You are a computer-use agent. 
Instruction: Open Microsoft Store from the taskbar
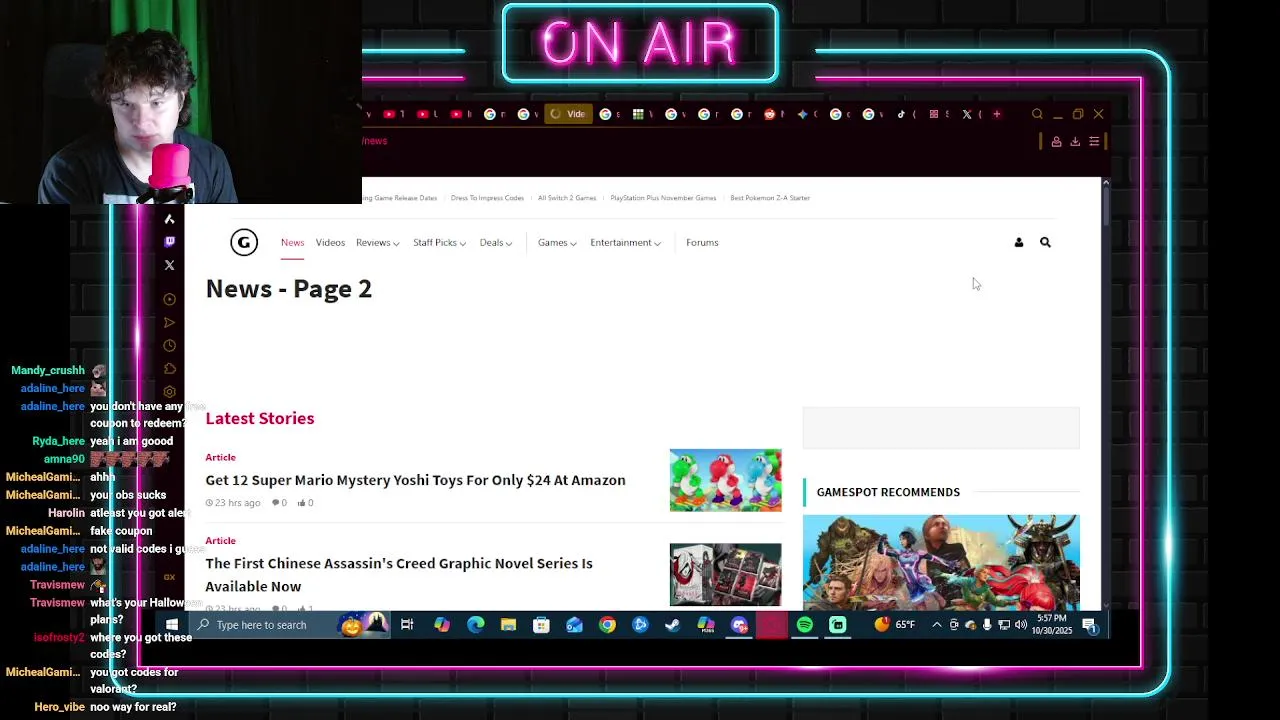tap(541, 625)
